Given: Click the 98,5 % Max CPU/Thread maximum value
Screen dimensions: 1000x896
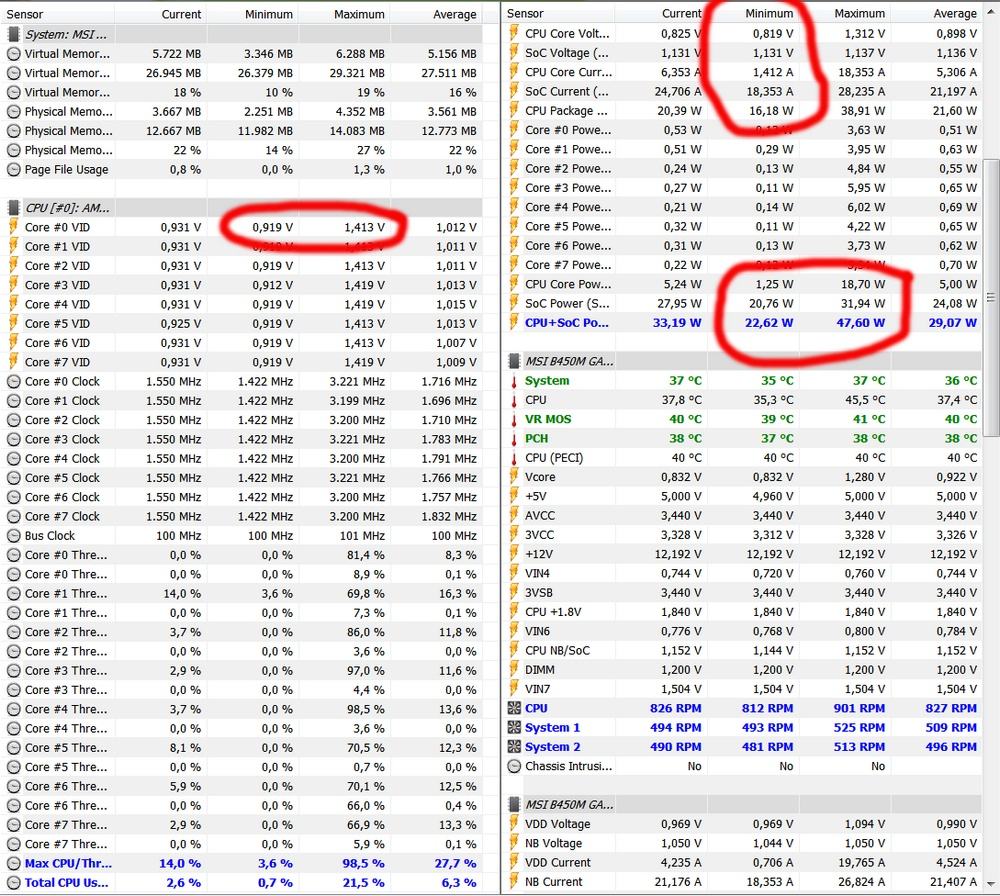Looking at the screenshot, I should [365, 863].
